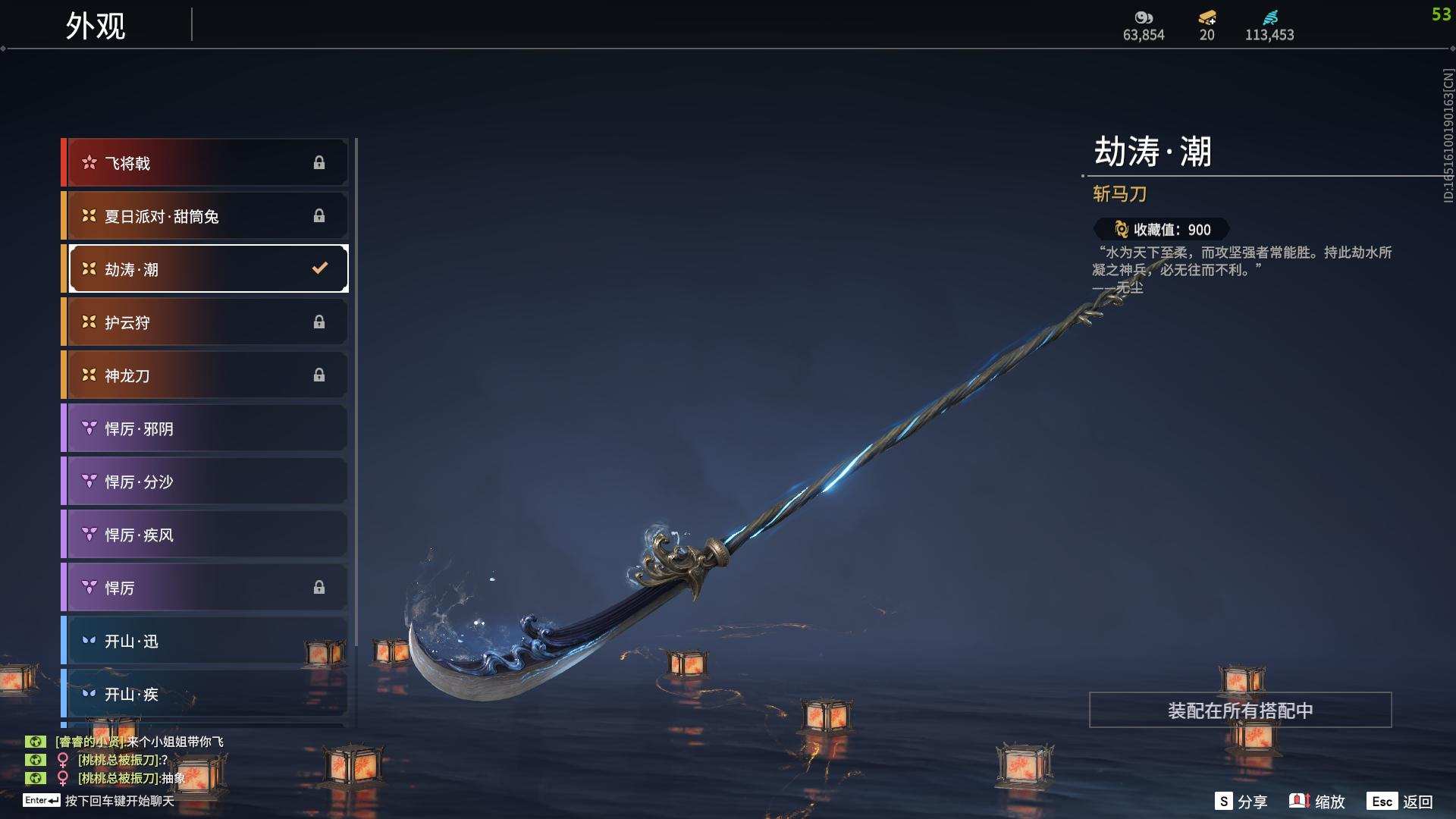Screen dimensions: 1456x819
Task: Select the 悍厉·邪阴 skin entry
Action: pyautogui.click(x=205, y=428)
